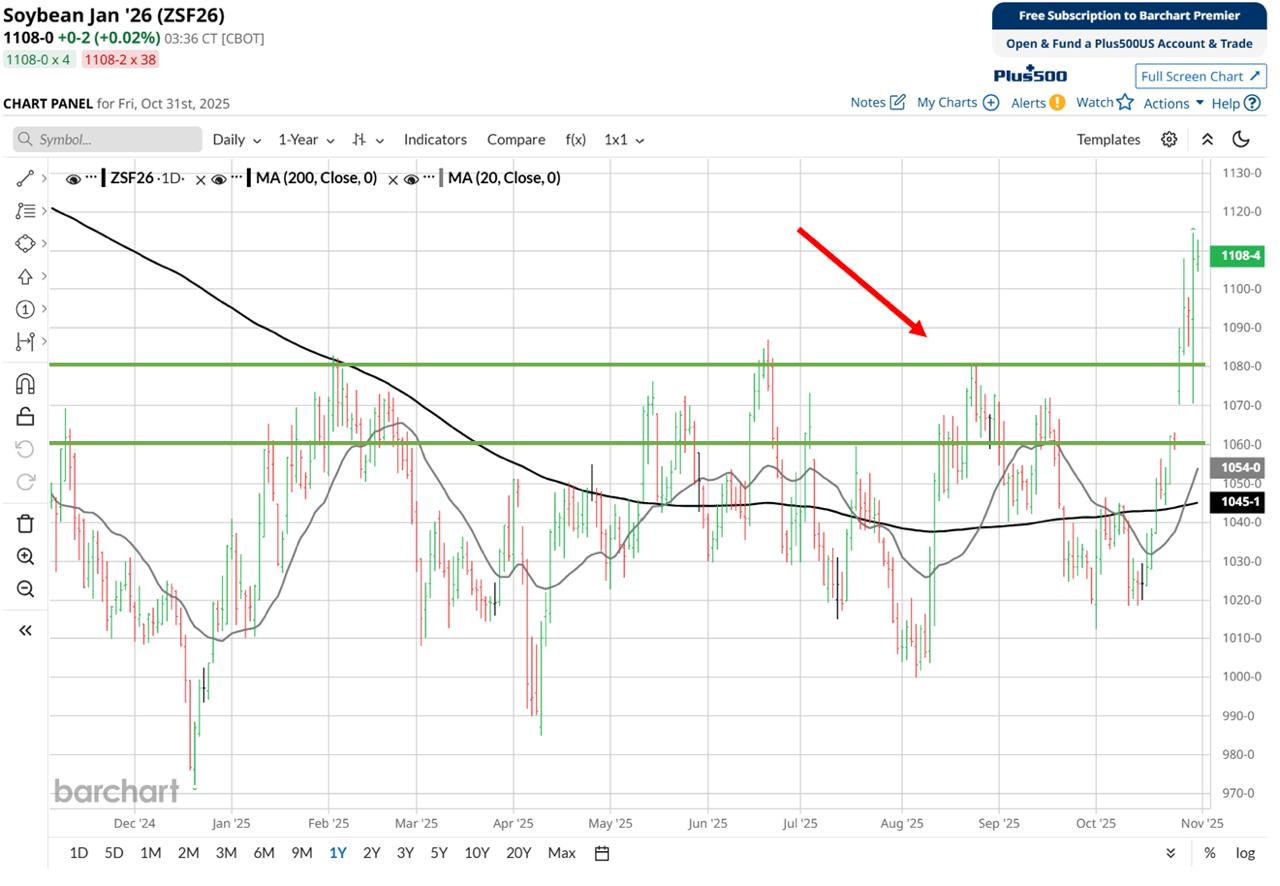This screenshot has height=886, width=1280.
Task: Hide the MA (200, Close, 0) indicator
Action: (217, 179)
